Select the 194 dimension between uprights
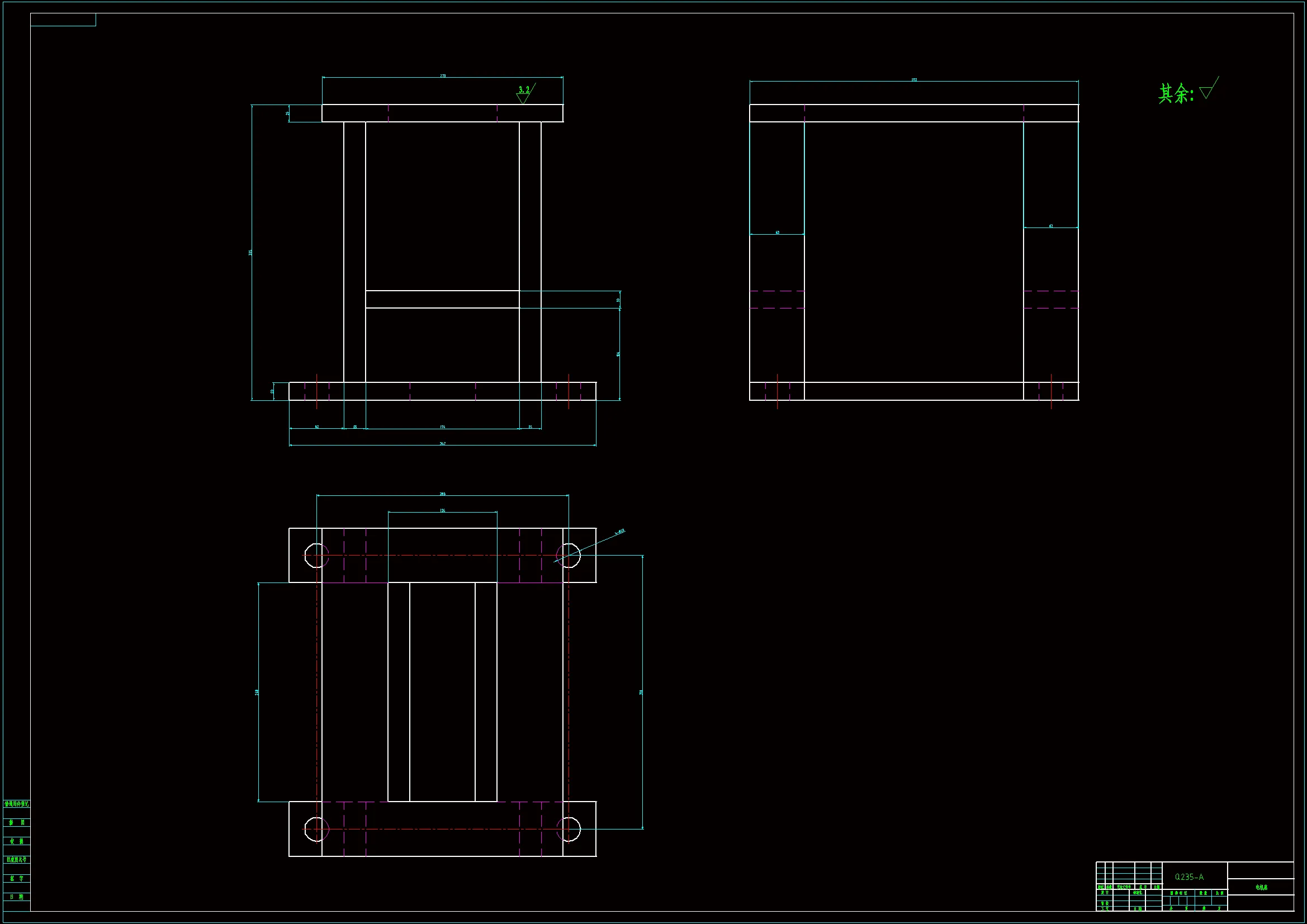Image resolution: width=1307 pixels, height=924 pixels. tap(442, 427)
